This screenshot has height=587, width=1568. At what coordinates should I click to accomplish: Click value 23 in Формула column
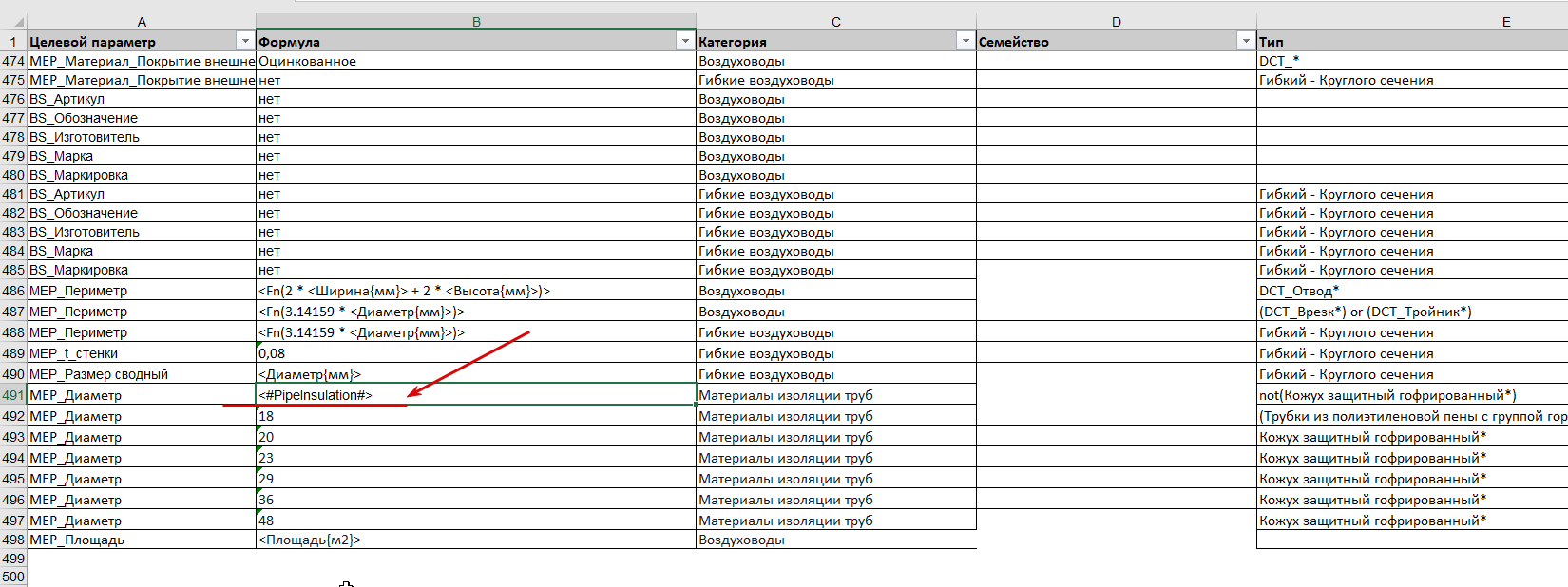(x=476, y=458)
